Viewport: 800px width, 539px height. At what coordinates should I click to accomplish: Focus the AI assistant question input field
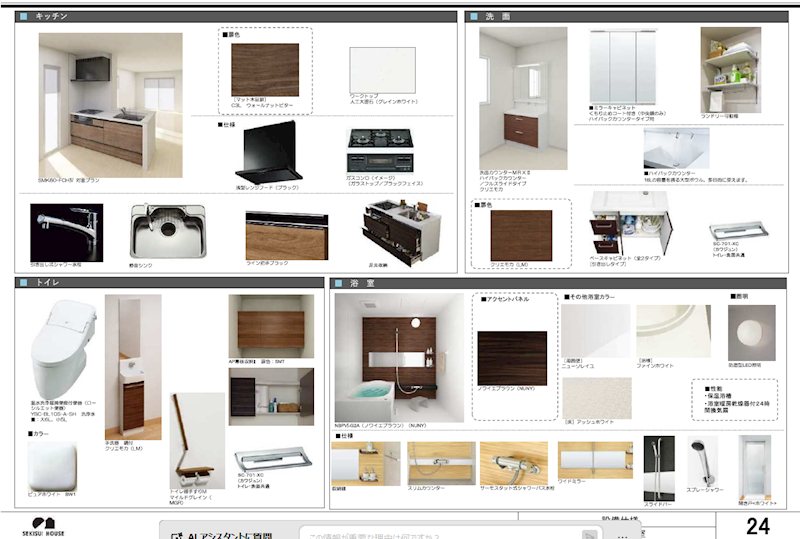coord(449,534)
